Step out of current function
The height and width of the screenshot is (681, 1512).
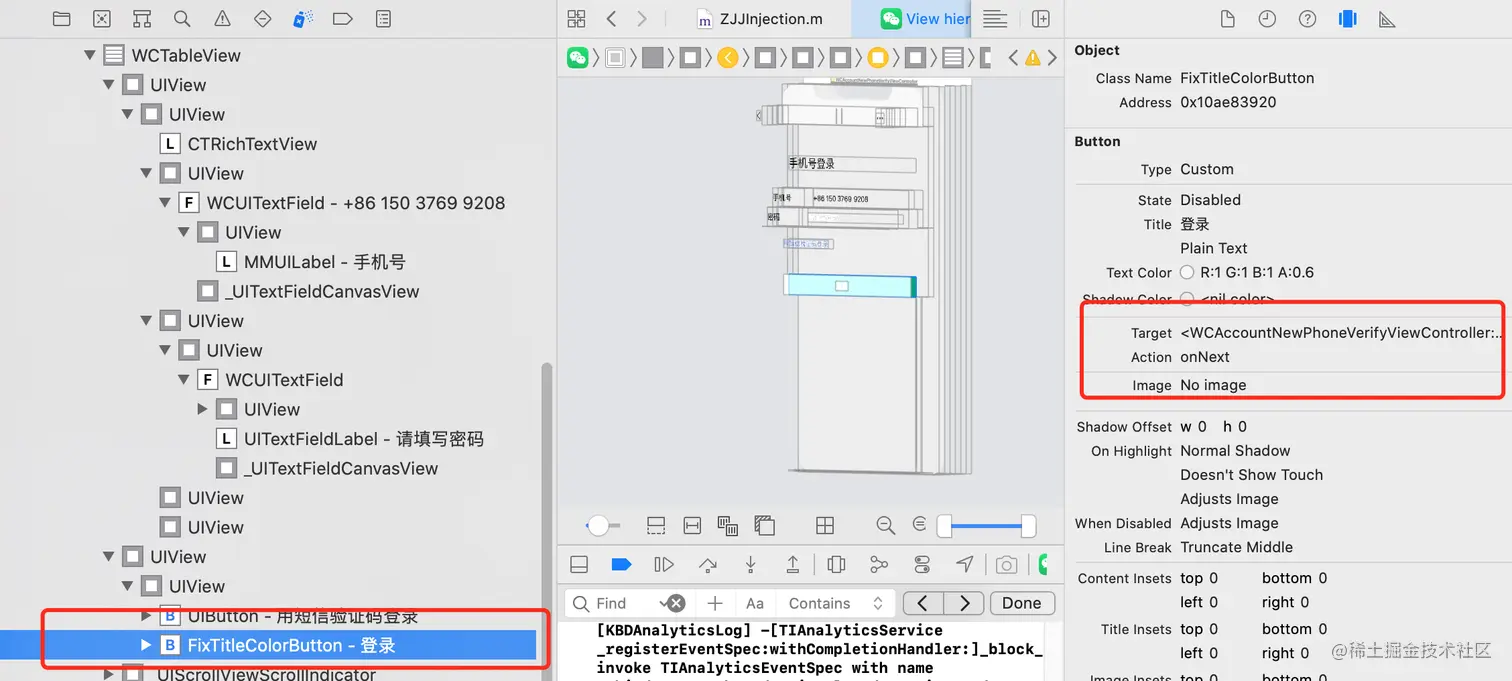793,565
